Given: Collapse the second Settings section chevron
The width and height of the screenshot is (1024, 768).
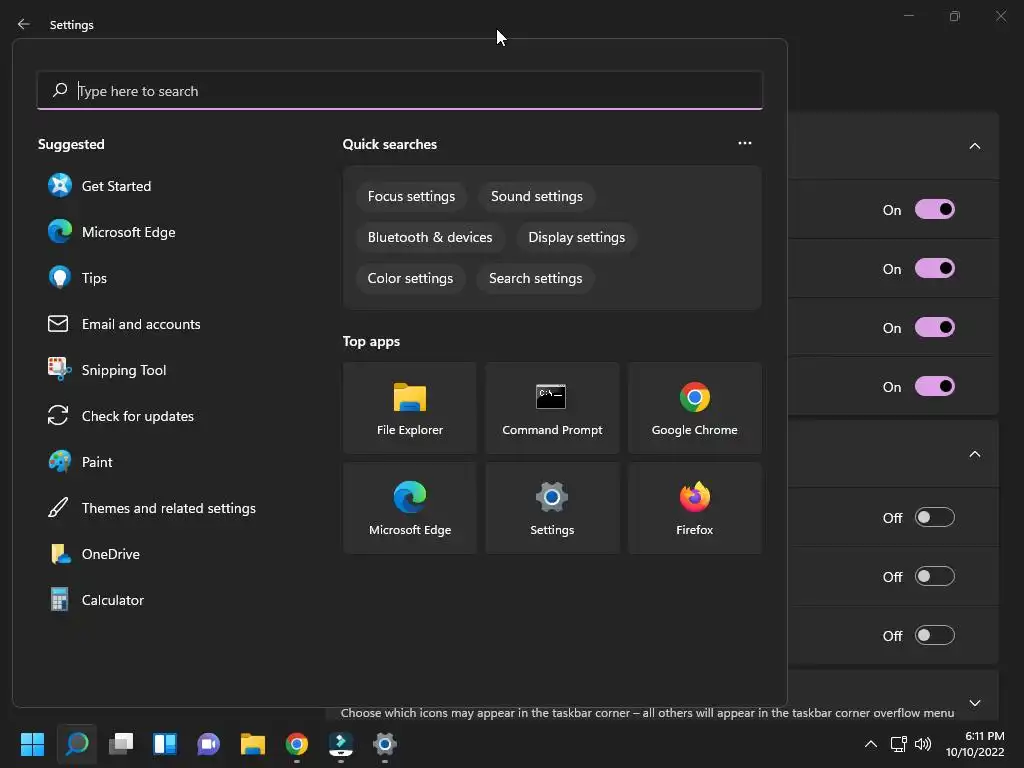Looking at the screenshot, I should pyautogui.click(x=974, y=455).
